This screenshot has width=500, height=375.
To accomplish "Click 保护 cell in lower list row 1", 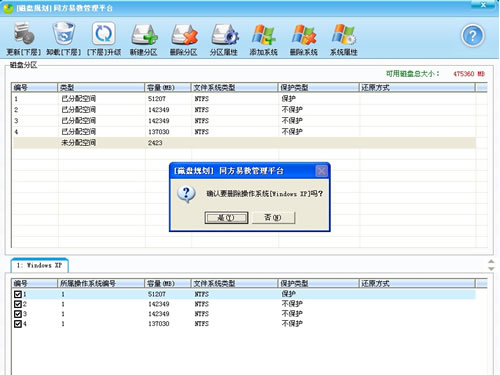I will [x=289, y=294].
